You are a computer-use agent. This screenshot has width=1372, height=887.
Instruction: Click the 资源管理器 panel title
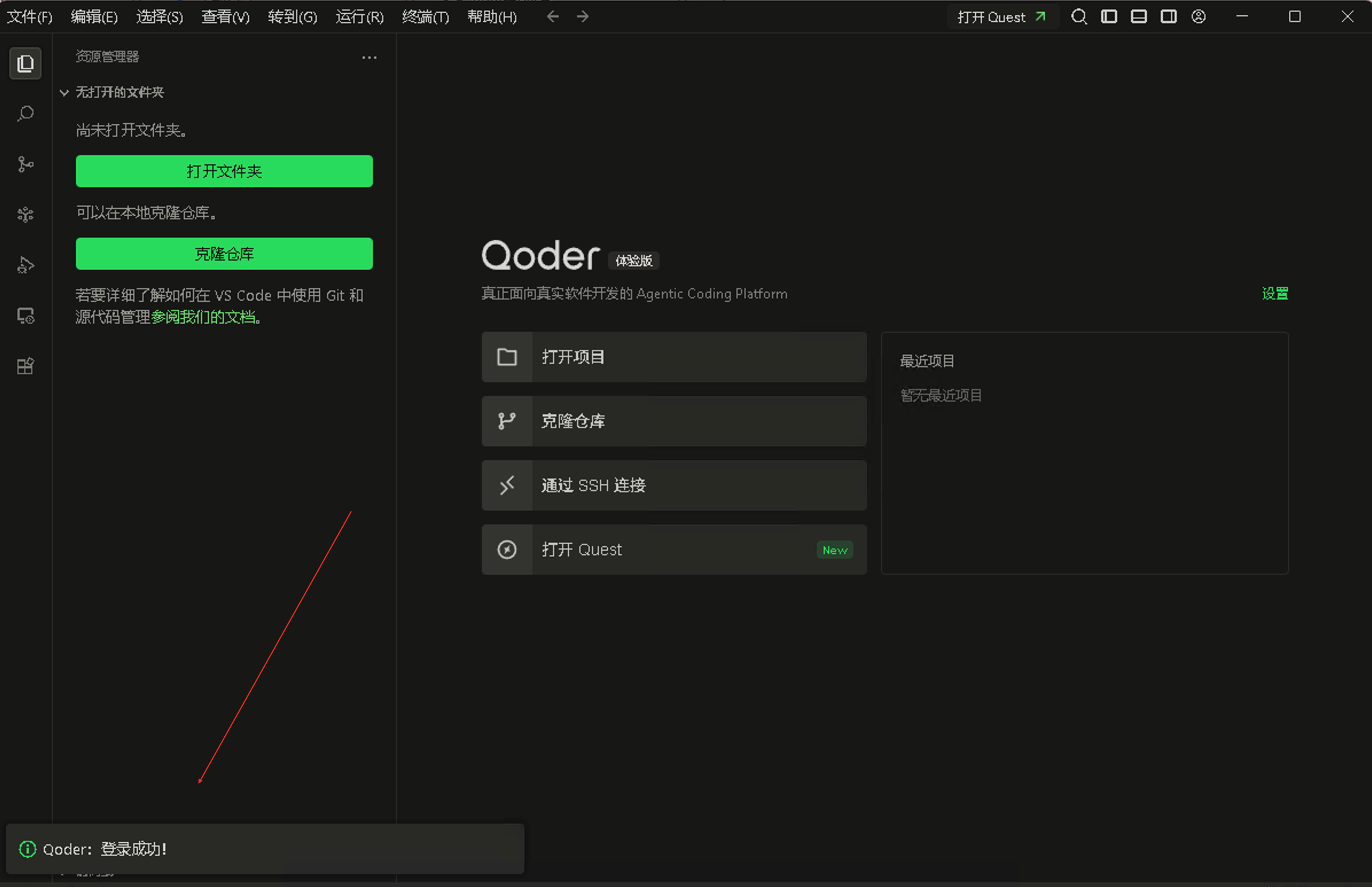107,56
